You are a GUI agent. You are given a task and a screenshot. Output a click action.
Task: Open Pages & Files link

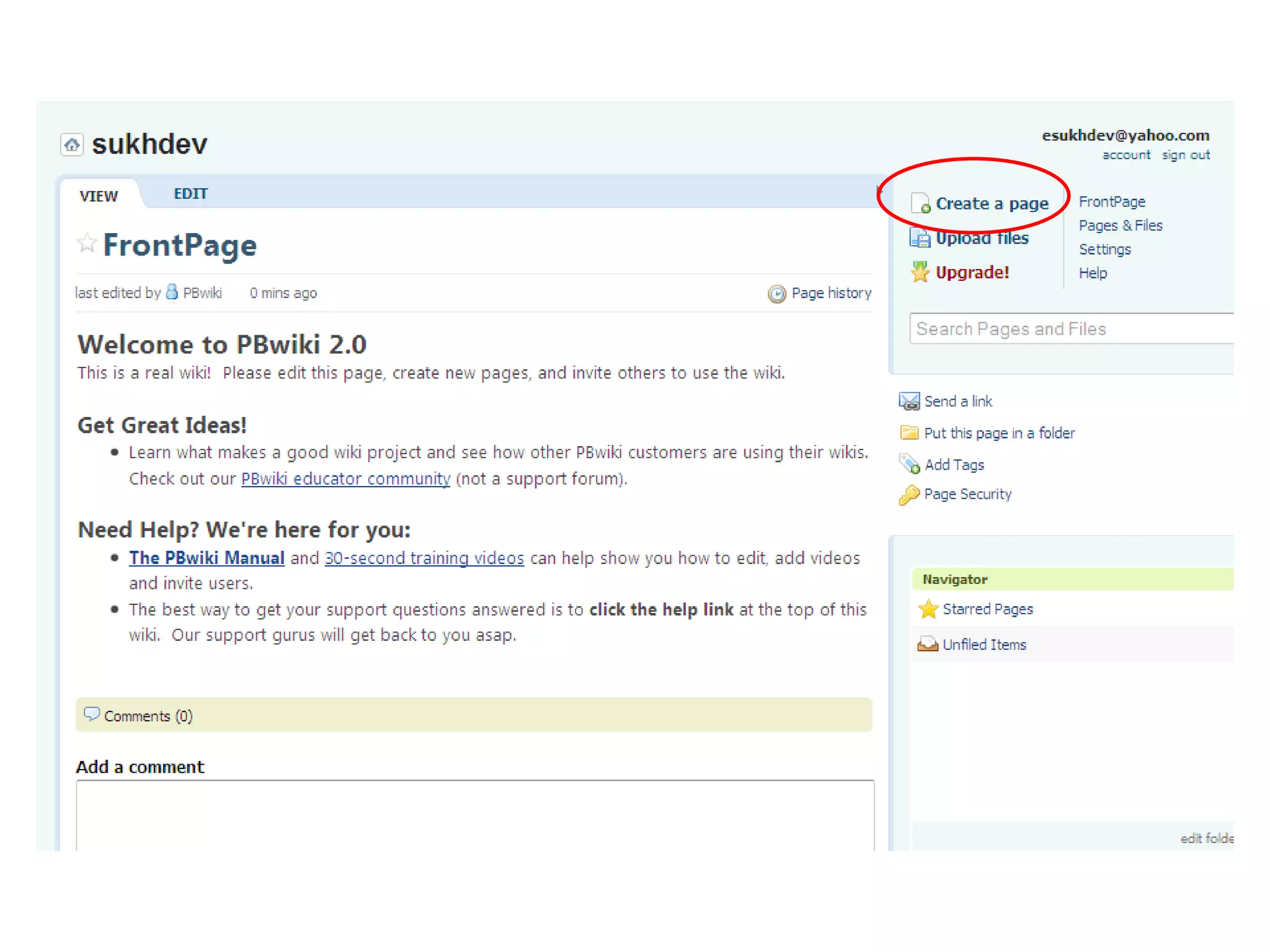click(x=1120, y=226)
